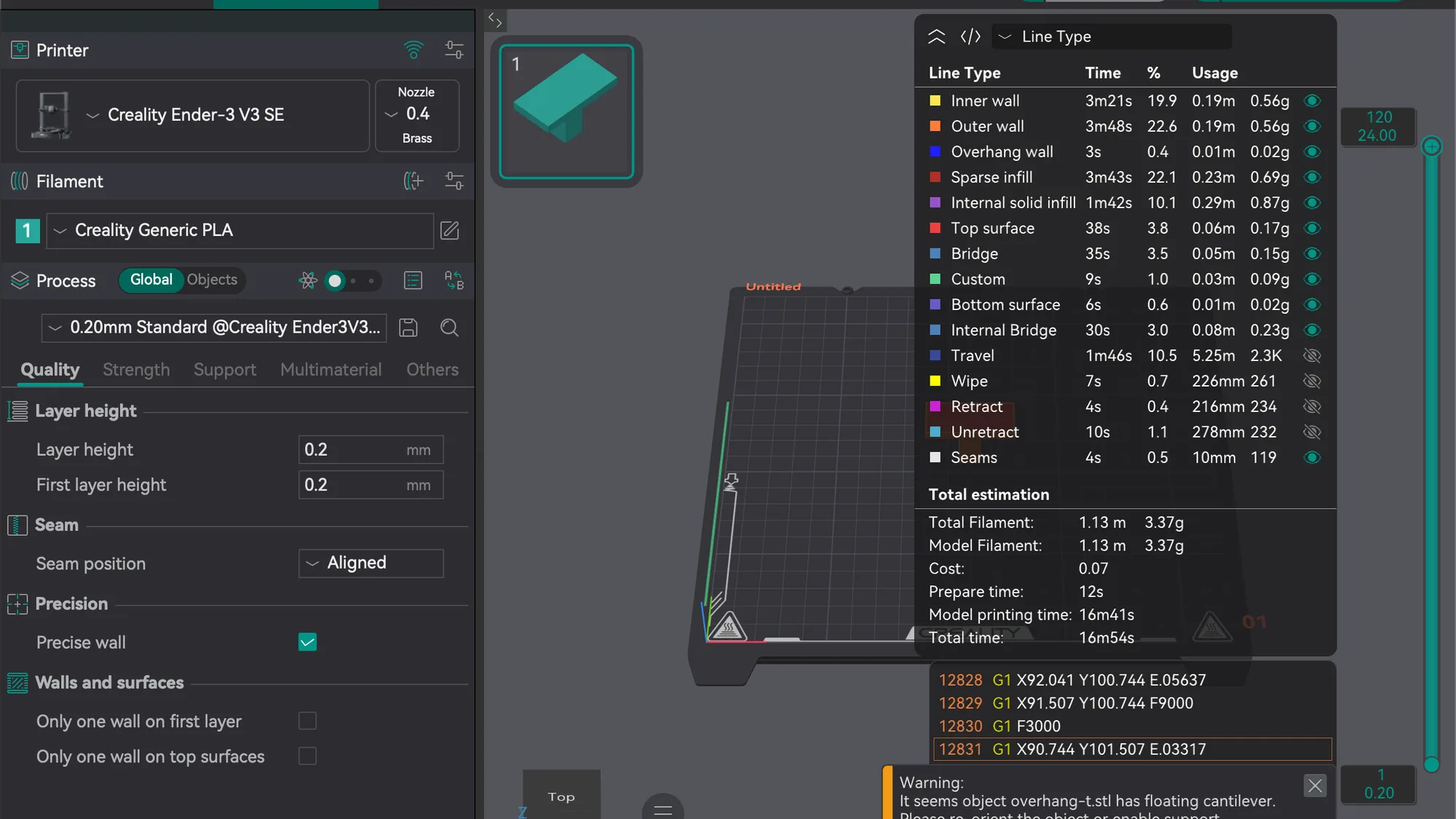Viewport: 1456px width, 819px height.
Task: Collapse the sidebar with arrow icon
Action: point(495,20)
